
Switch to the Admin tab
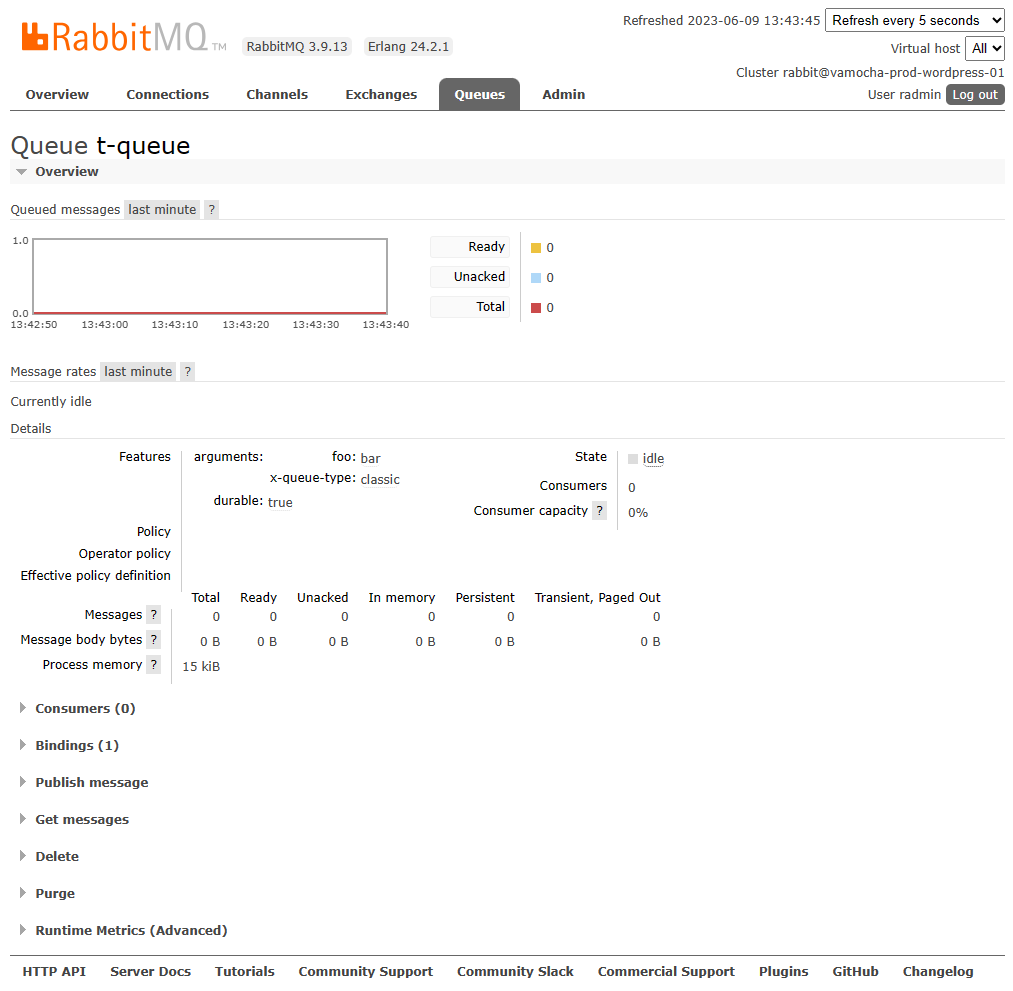tap(563, 94)
